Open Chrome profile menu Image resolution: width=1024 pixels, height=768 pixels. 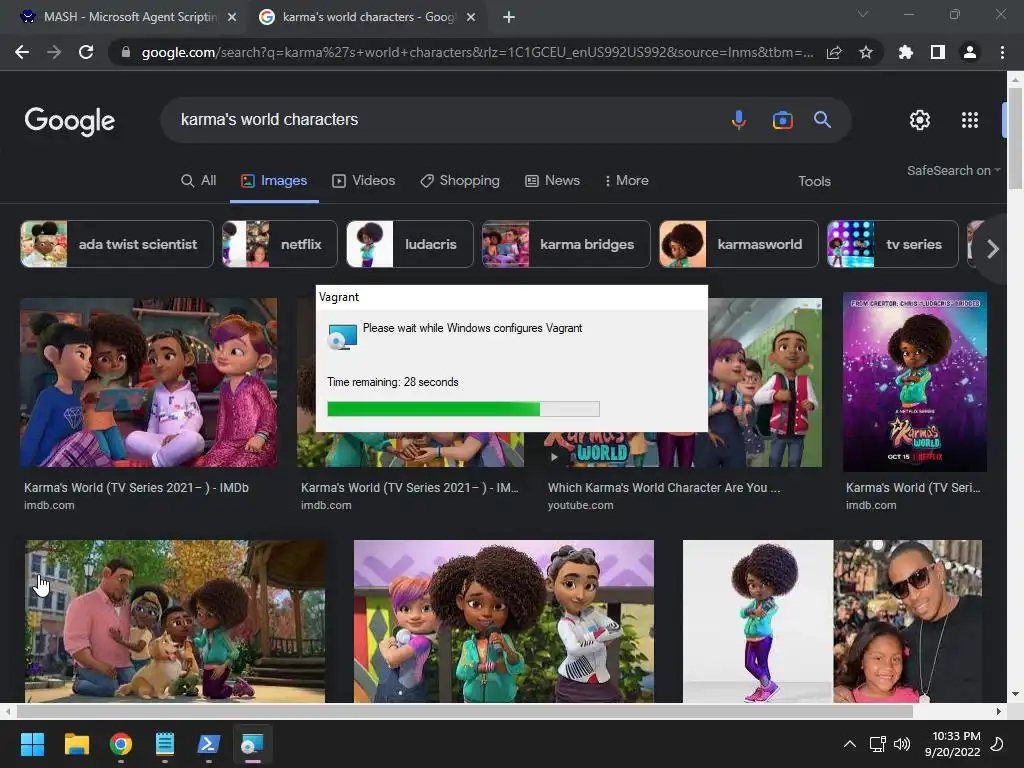[x=970, y=52]
